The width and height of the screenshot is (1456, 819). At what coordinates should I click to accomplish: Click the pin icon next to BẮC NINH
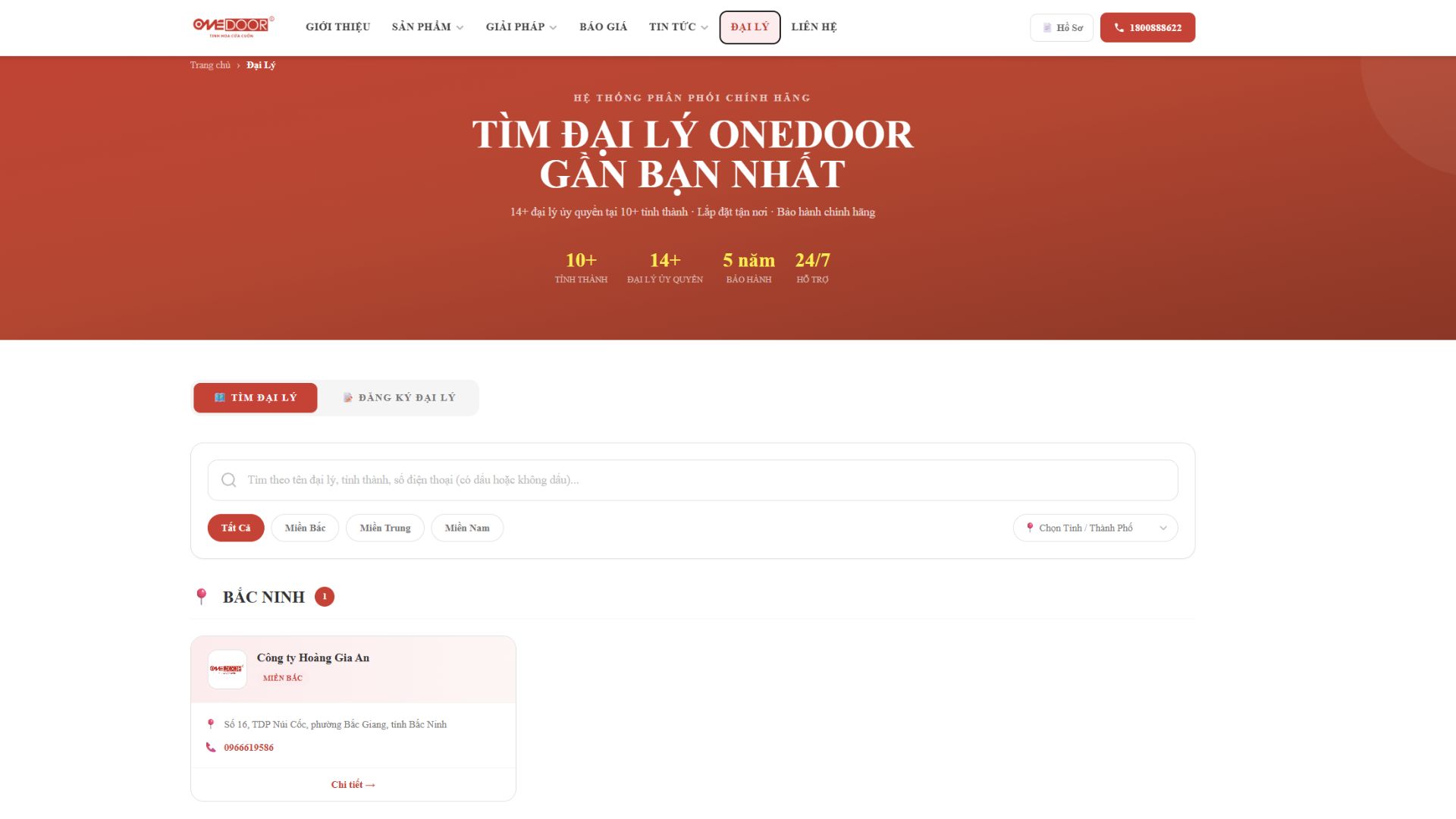point(201,597)
